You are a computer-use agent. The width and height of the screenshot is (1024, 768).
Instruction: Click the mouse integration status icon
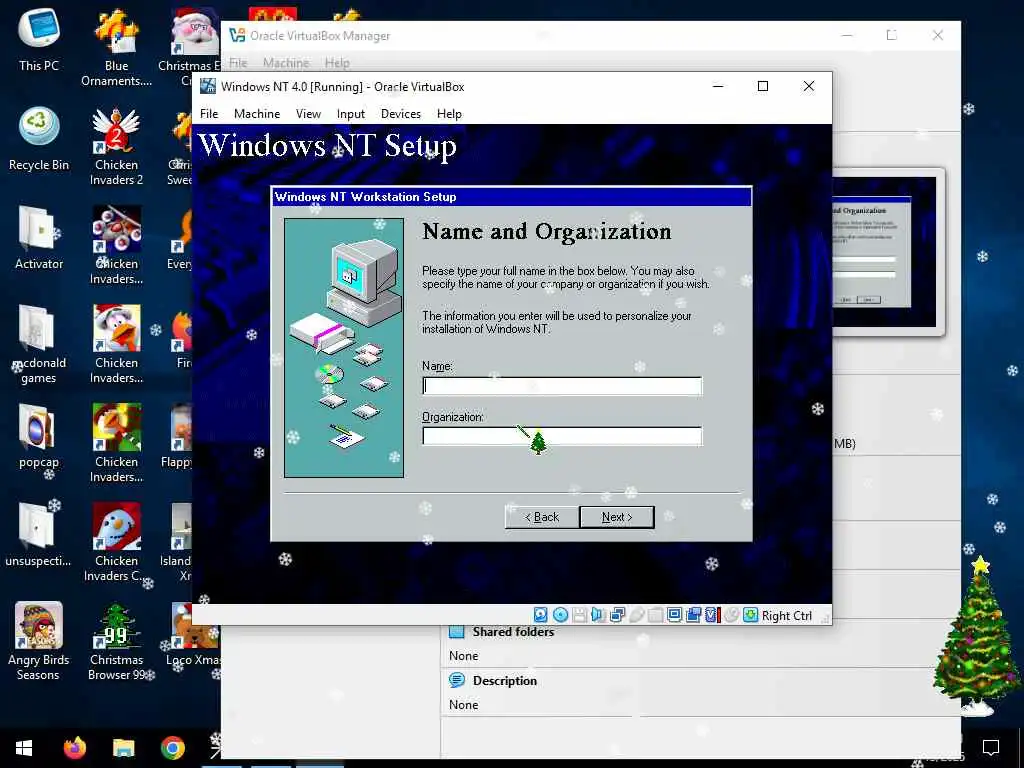(x=731, y=615)
